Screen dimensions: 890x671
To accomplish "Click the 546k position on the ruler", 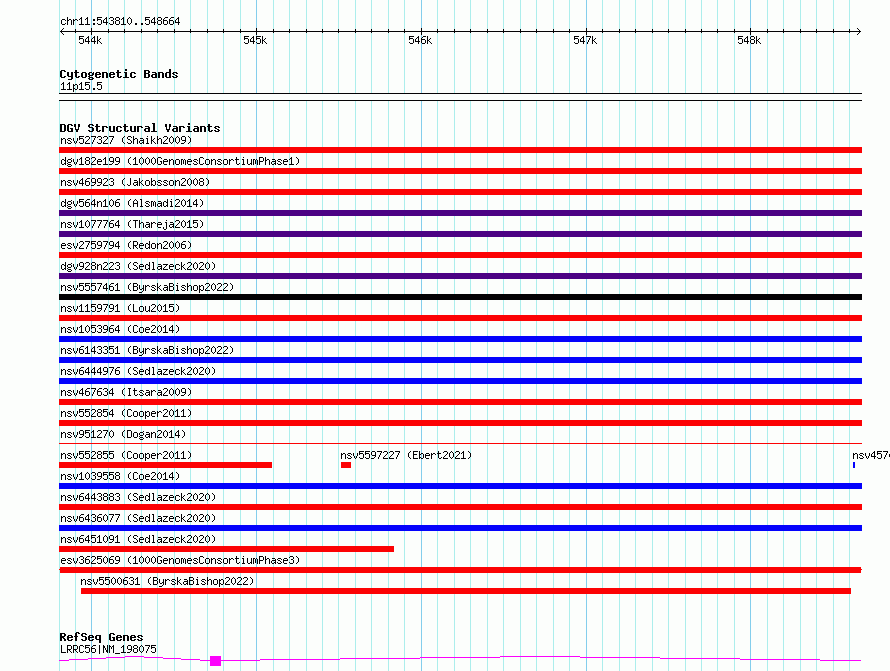I will coord(420,40).
